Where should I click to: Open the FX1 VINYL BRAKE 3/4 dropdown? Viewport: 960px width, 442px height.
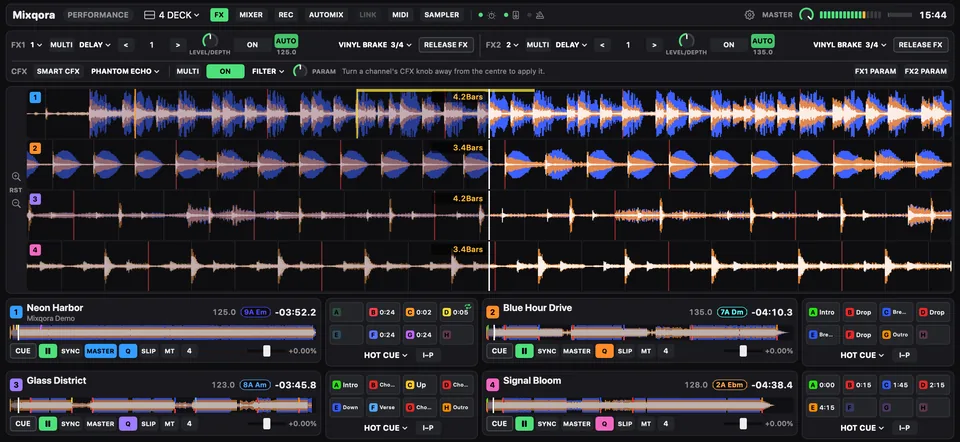pos(375,45)
